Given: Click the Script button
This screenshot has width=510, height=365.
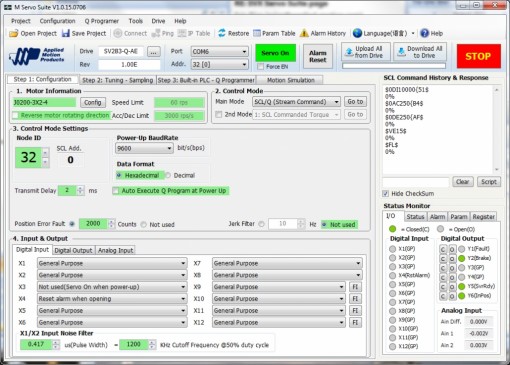Looking at the screenshot, I should click(489, 182).
